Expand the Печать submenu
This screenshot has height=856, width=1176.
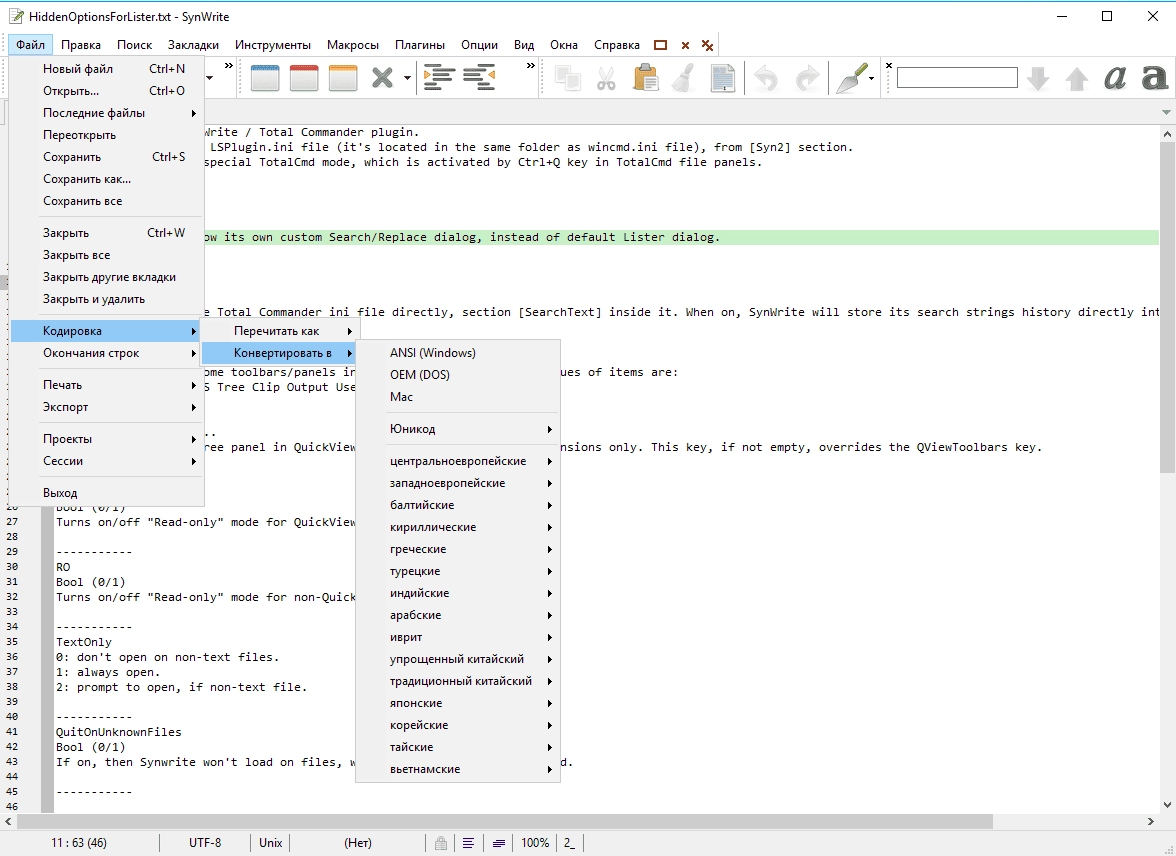pyautogui.click(x=107, y=385)
